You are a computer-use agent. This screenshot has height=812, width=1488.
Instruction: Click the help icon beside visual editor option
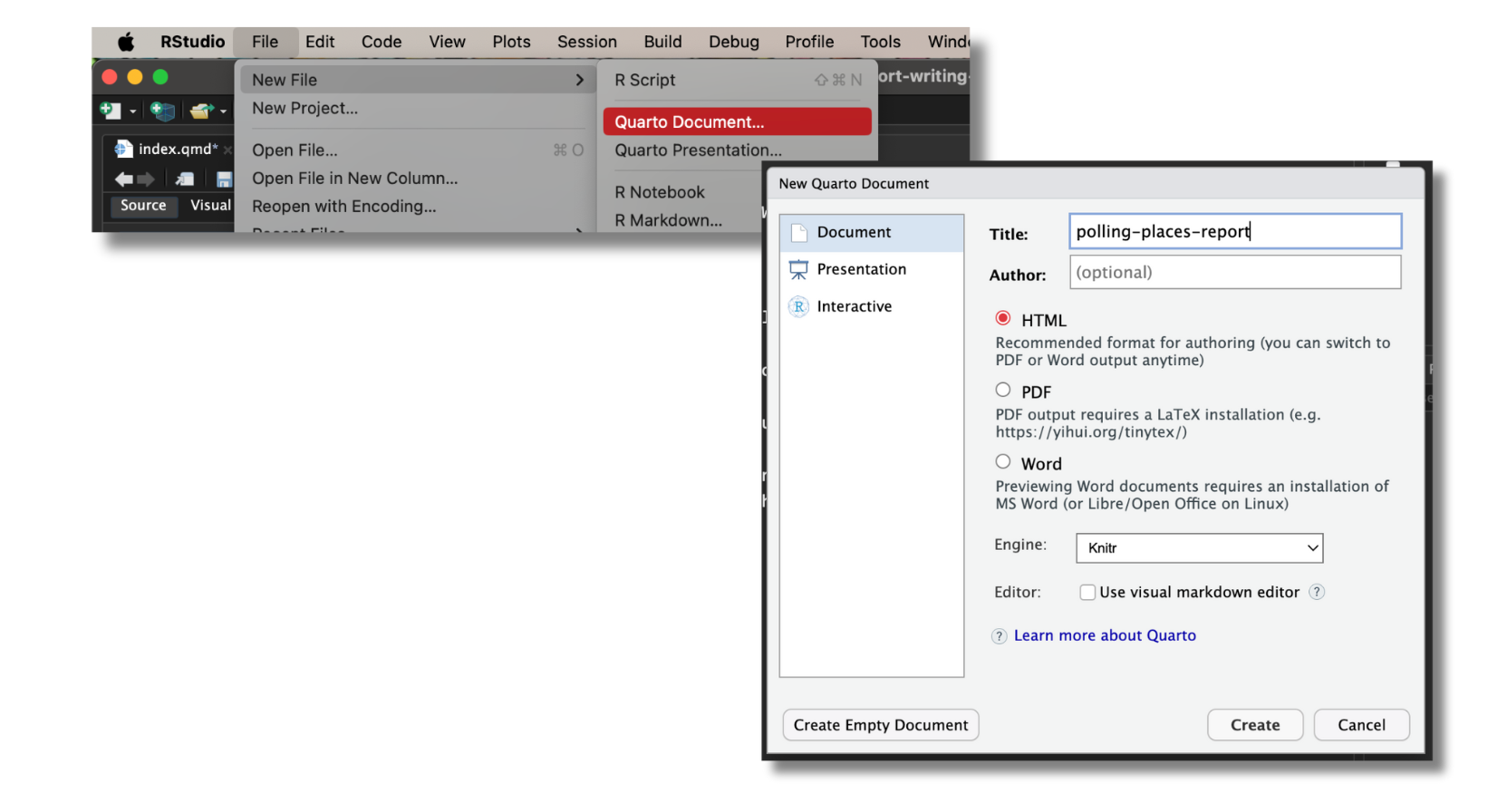(x=1317, y=592)
